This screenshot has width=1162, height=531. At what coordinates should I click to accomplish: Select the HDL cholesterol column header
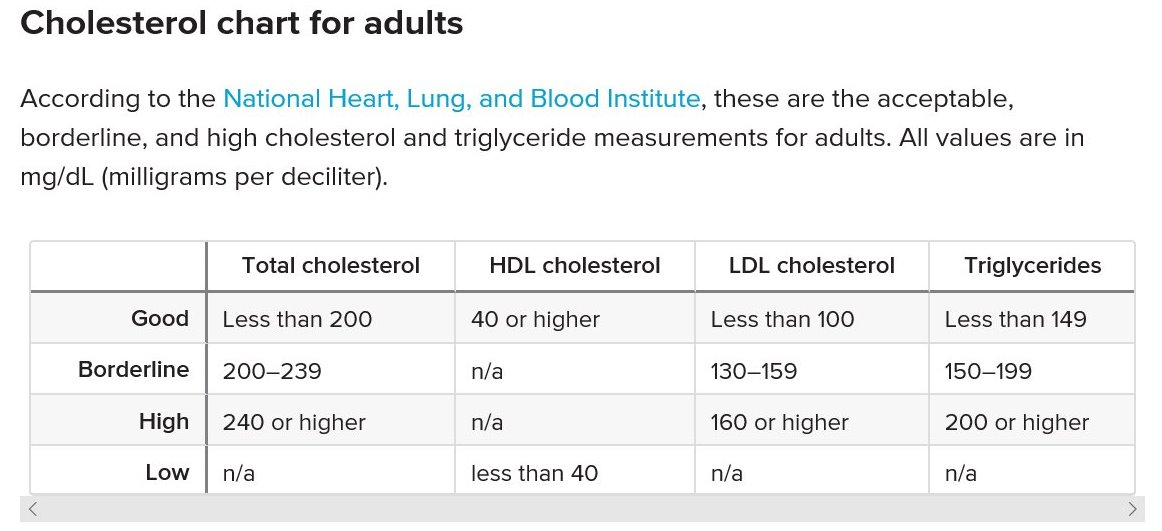pos(575,266)
